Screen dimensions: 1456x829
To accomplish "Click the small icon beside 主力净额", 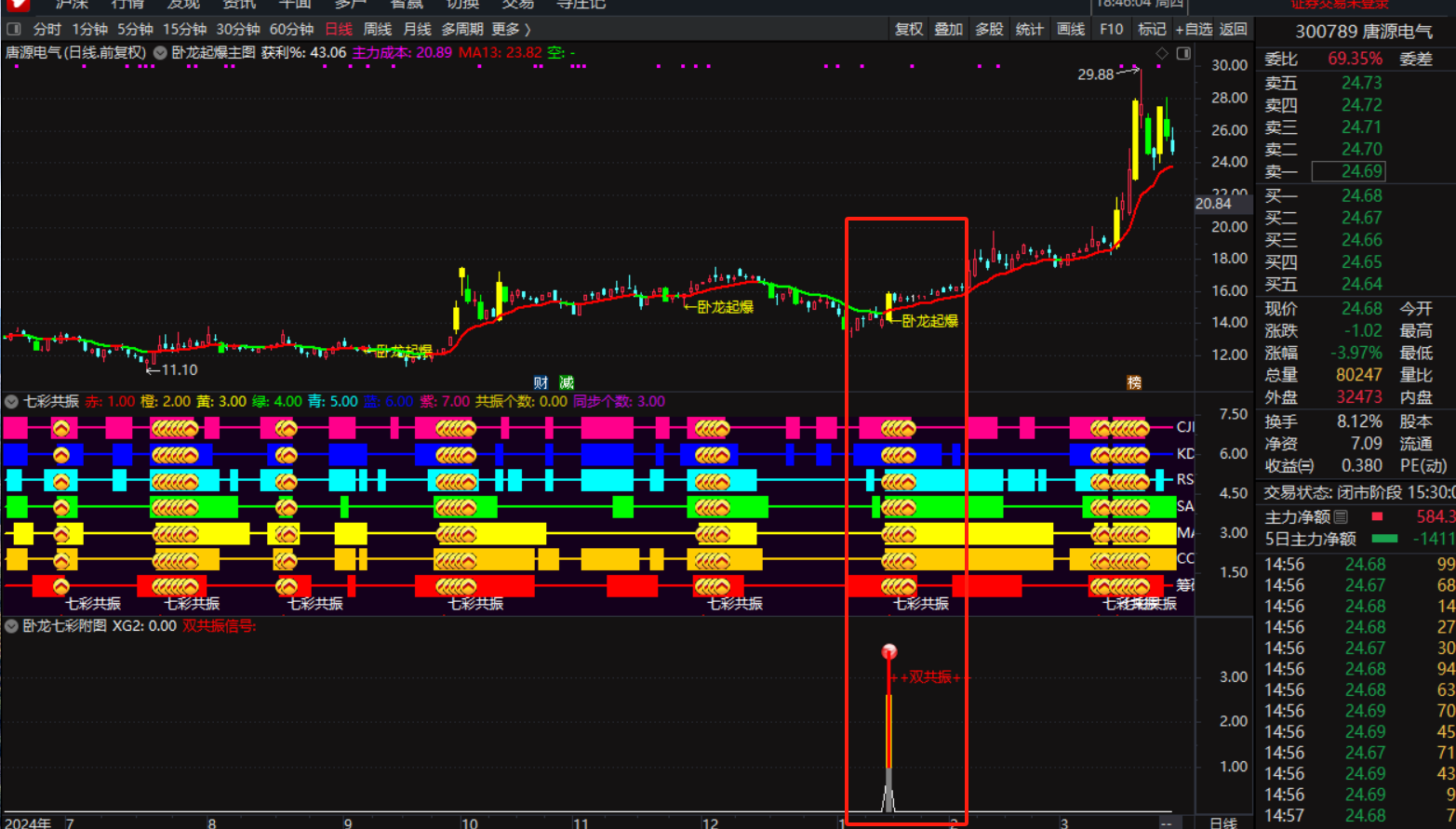I will 1341,517.
